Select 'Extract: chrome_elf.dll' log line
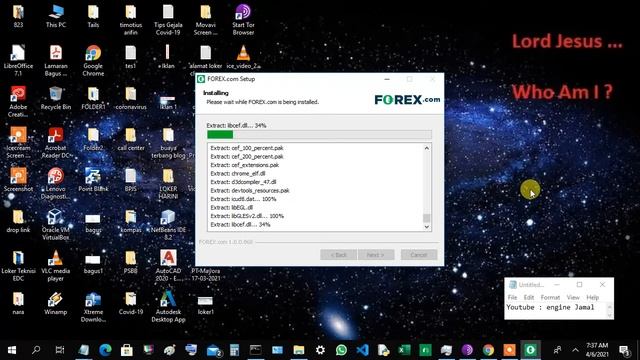This screenshot has height=360, width=640. pyautogui.click(x=238, y=173)
